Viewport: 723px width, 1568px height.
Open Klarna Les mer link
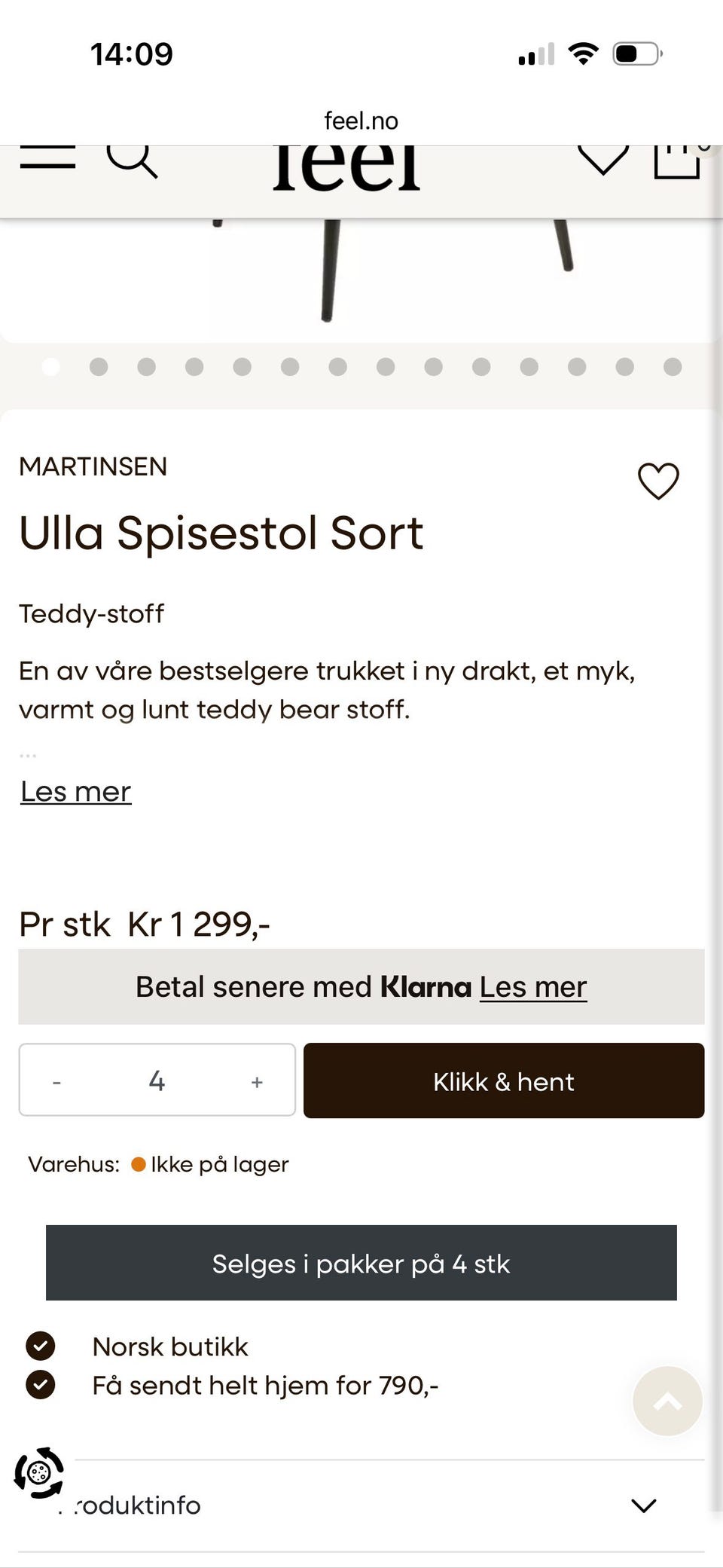point(533,987)
